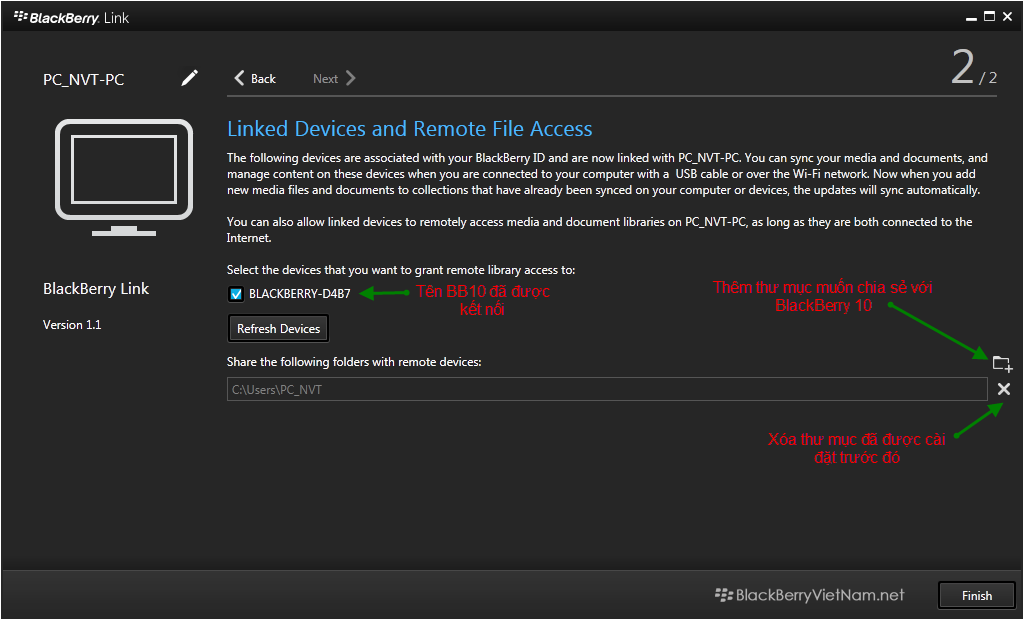This screenshot has width=1024, height=620.
Task: Click the Next navigation arrow
Action: coord(334,78)
